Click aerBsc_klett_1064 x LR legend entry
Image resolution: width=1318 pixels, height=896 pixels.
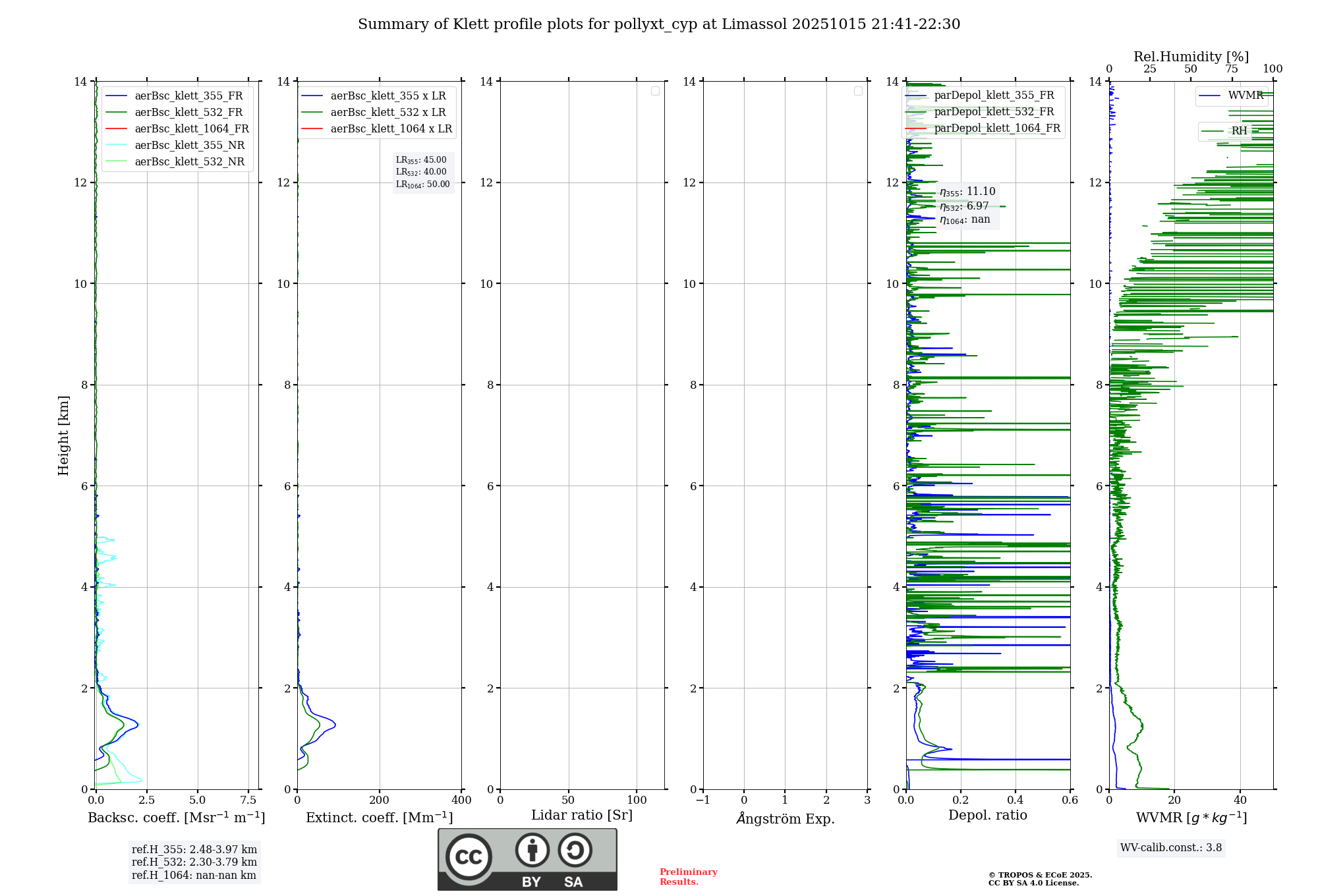(391, 129)
